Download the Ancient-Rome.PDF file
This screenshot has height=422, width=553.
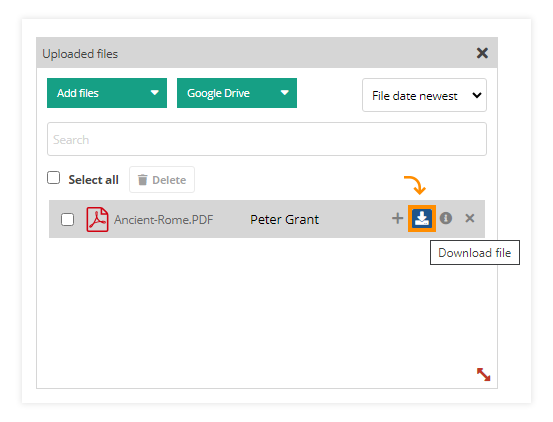[422, 219]
